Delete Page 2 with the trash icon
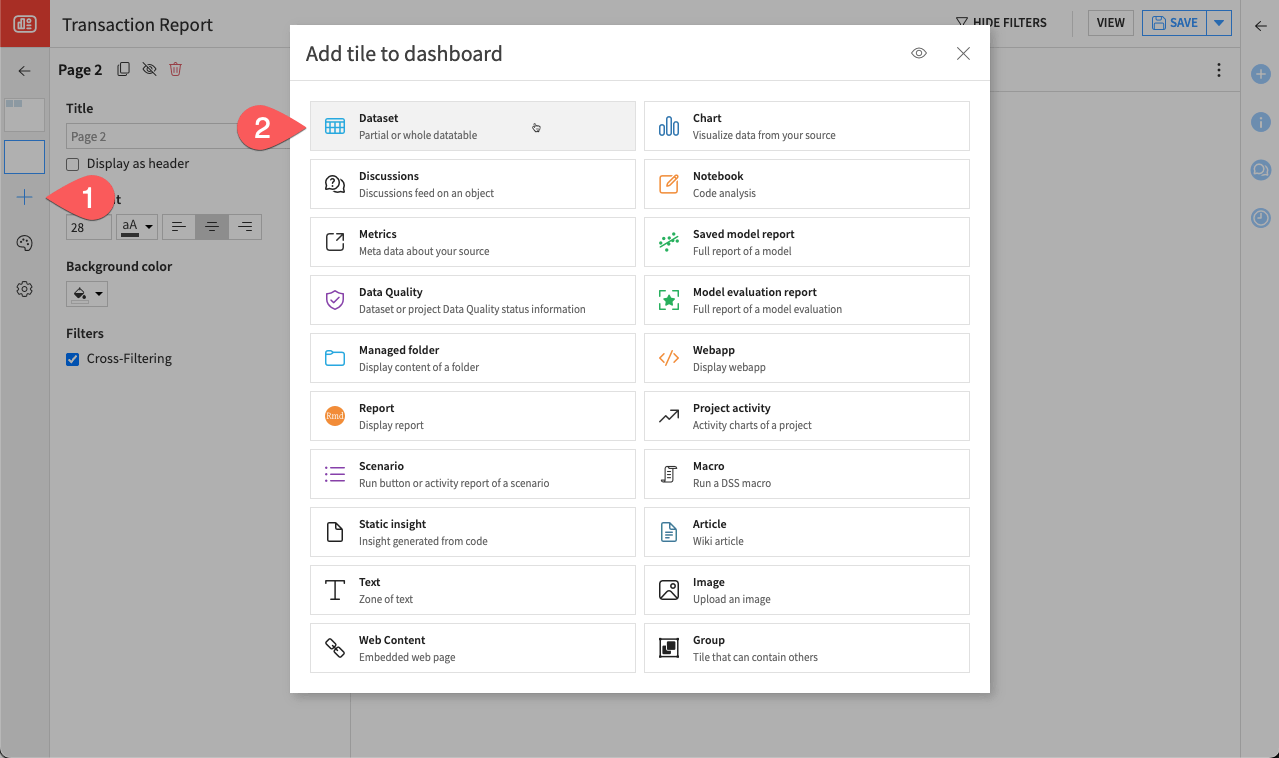This screenshot has width=1279, height=758. [176, 69]
